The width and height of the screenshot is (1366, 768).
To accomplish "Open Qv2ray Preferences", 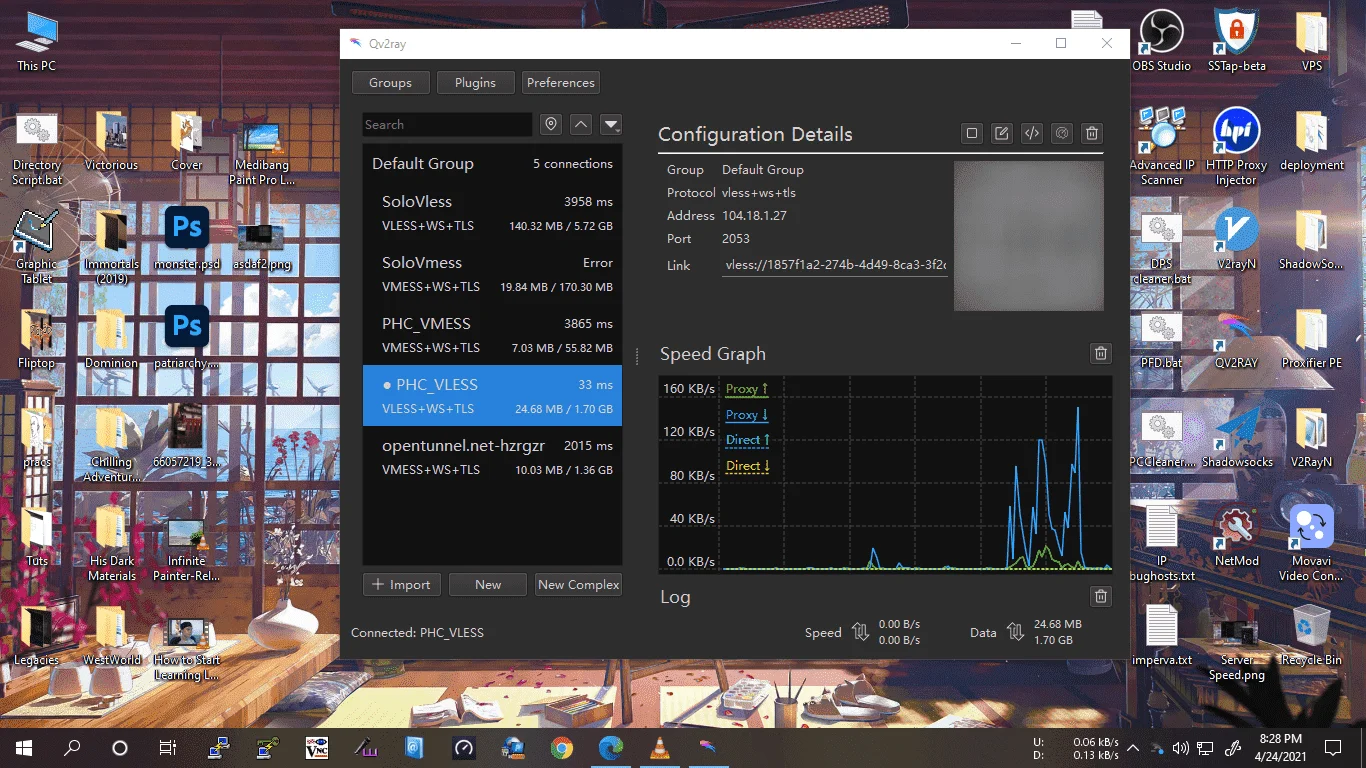I will click(561, 83).
